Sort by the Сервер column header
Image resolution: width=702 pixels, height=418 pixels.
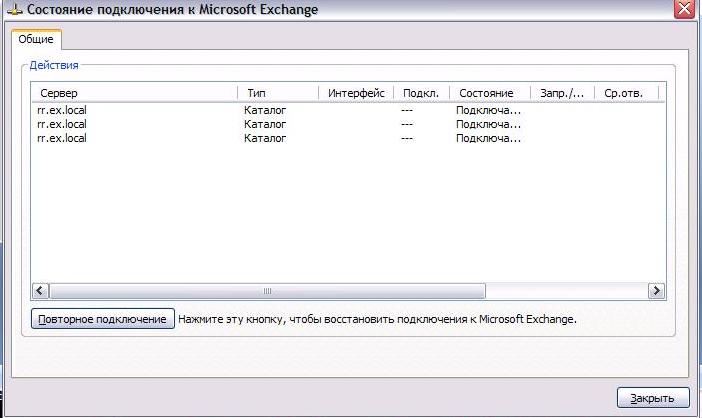[x=134, y=93]
